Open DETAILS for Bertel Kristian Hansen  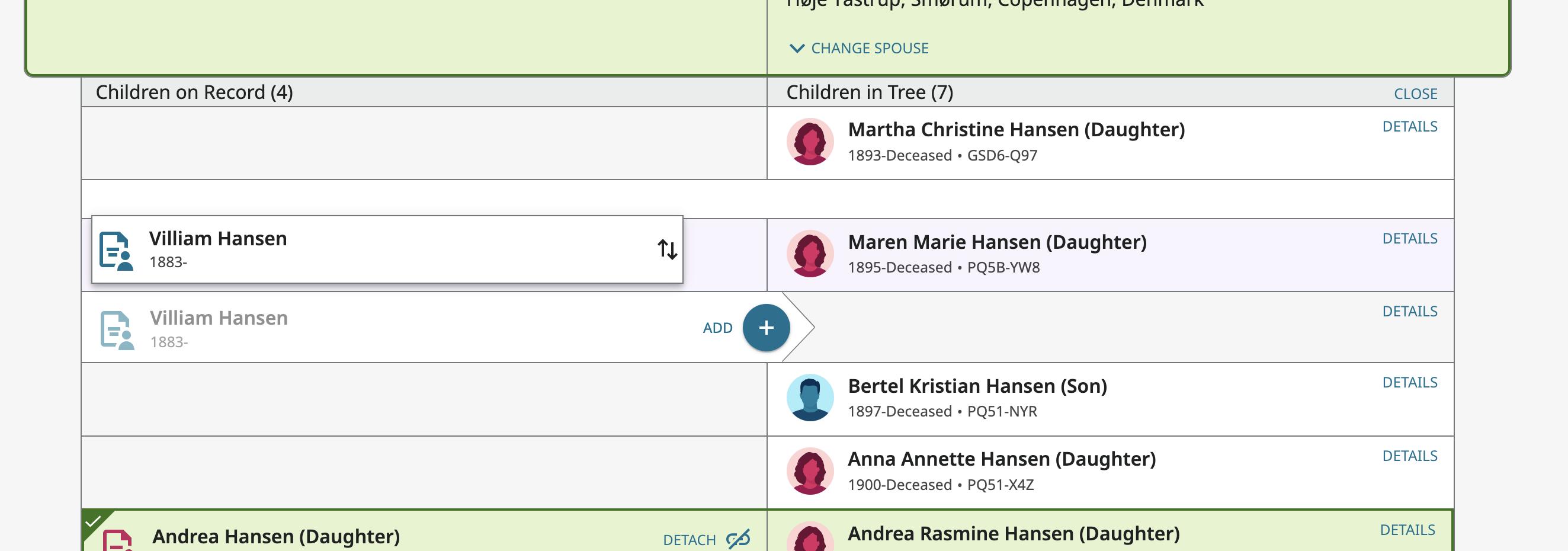[x=1410, y=382]
